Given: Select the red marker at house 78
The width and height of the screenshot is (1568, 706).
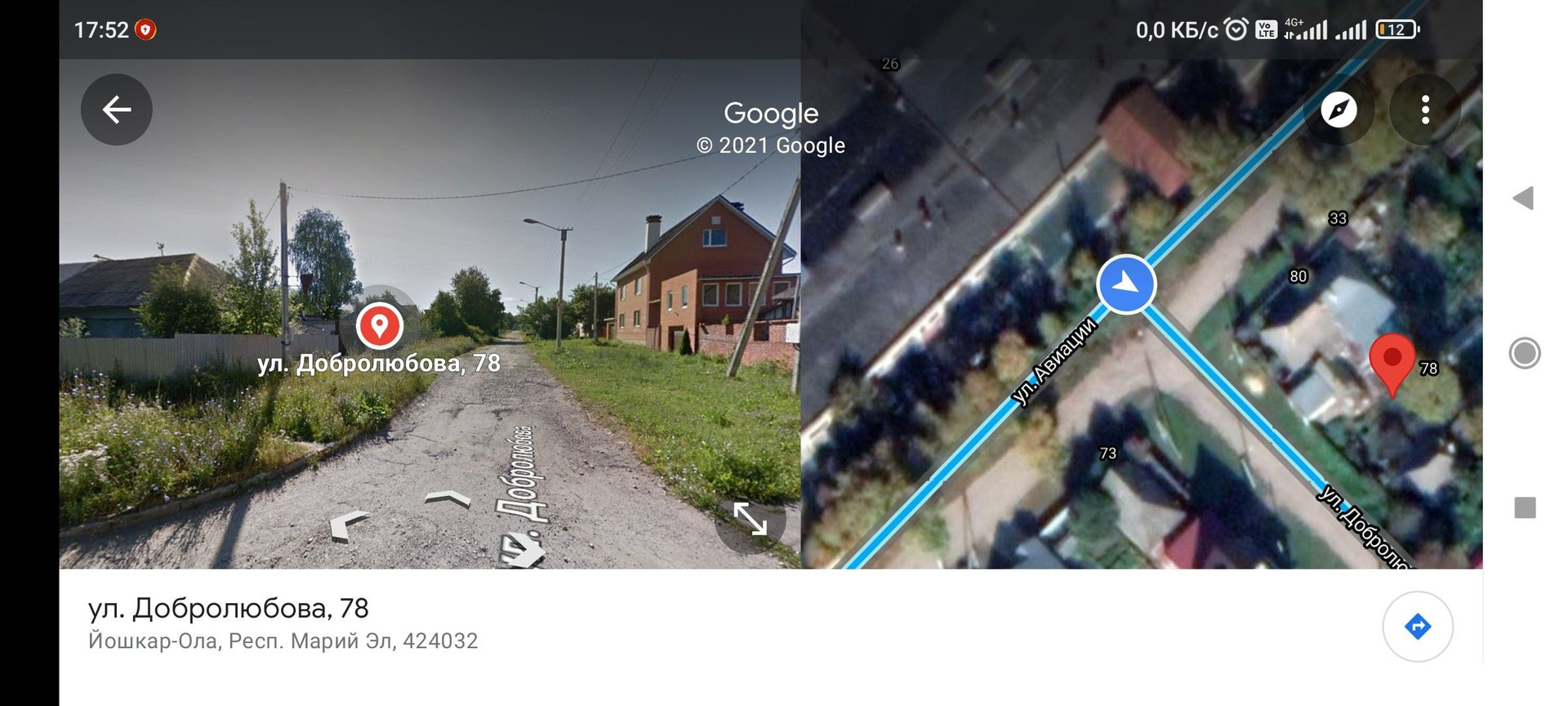Looking at the screenshot, I should (1392, 364).
